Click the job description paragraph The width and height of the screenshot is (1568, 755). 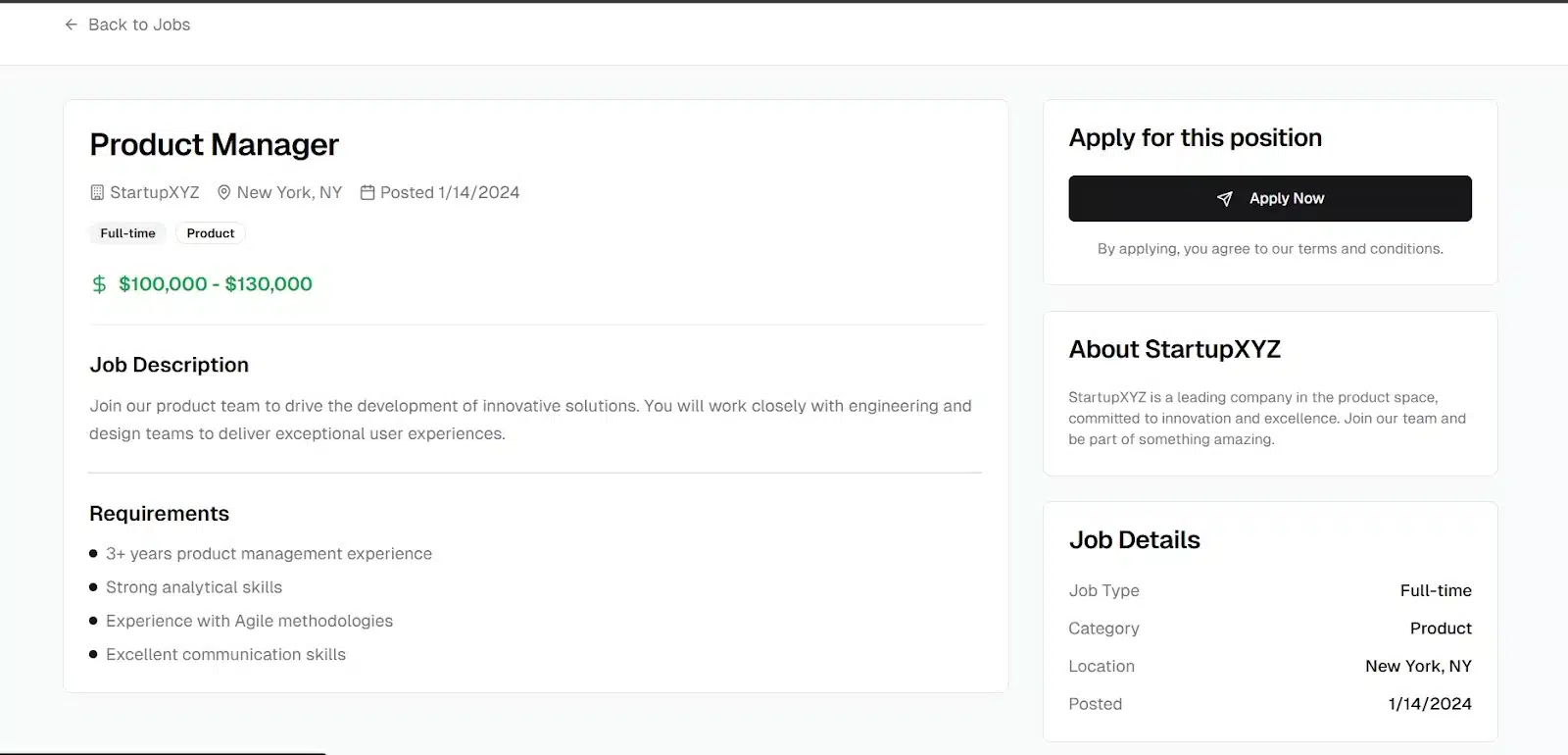(x=530, y=420)
